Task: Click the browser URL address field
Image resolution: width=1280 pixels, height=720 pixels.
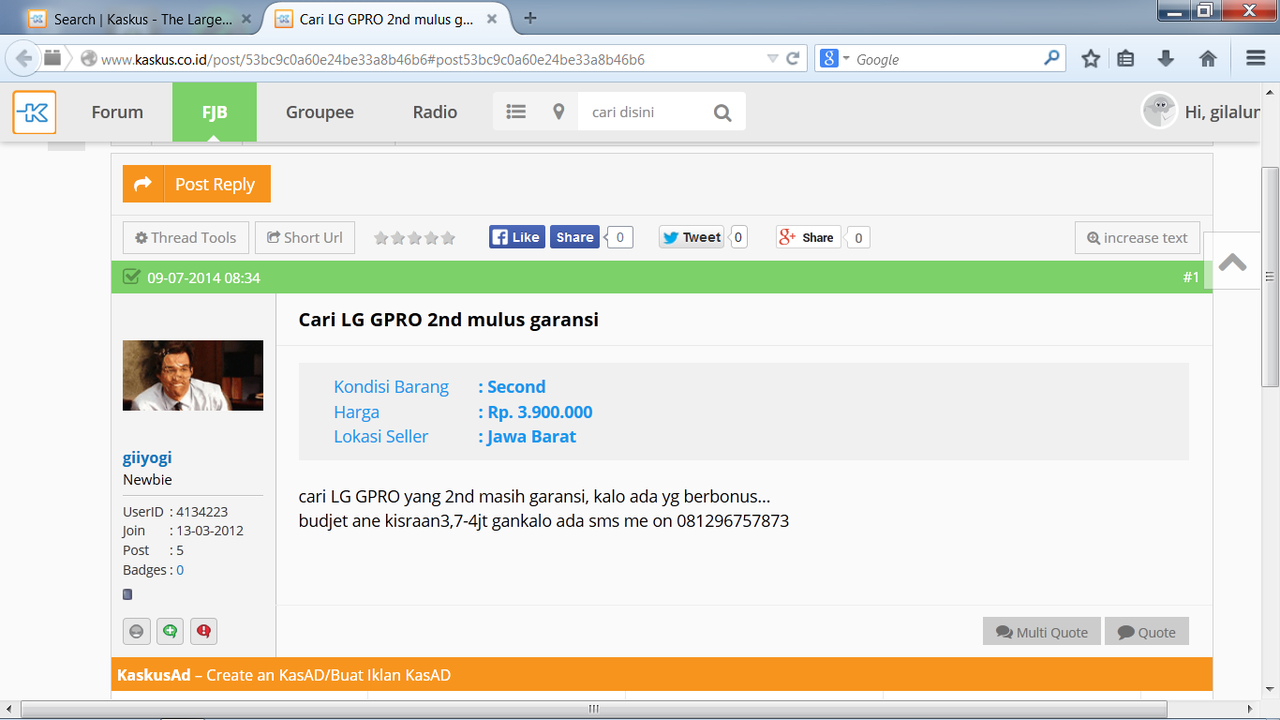Action: (431, 59)
